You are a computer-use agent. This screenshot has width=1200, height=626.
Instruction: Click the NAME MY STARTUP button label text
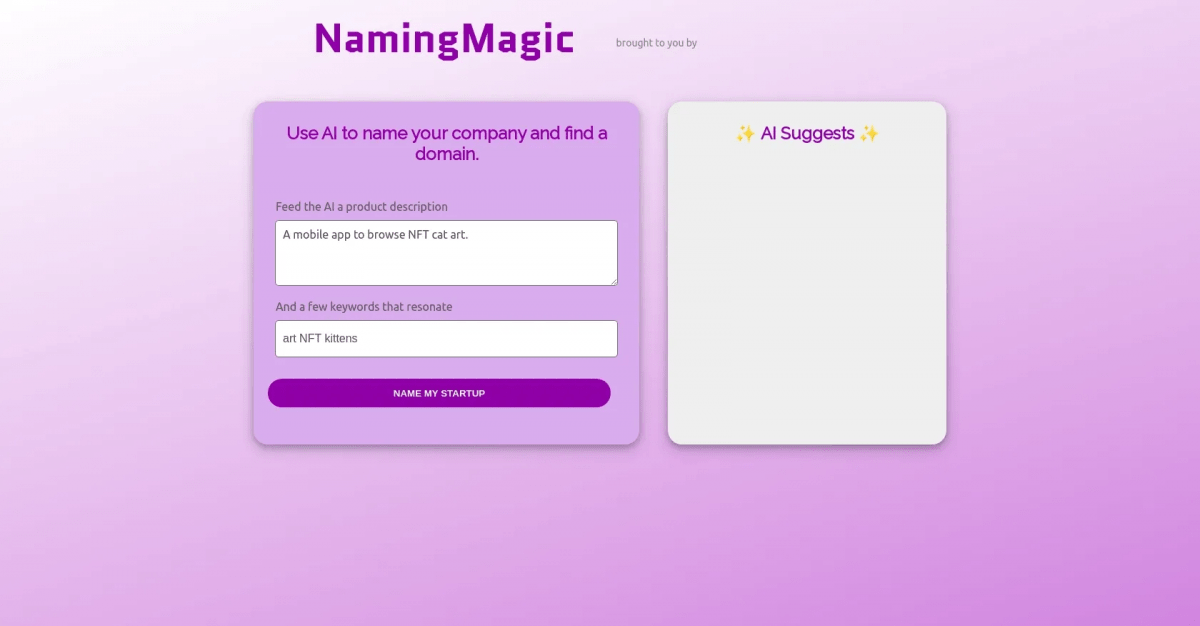[439, 393]
